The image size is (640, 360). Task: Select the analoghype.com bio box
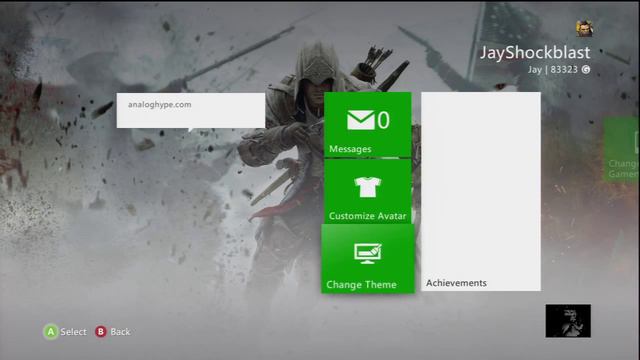(191, 110)
